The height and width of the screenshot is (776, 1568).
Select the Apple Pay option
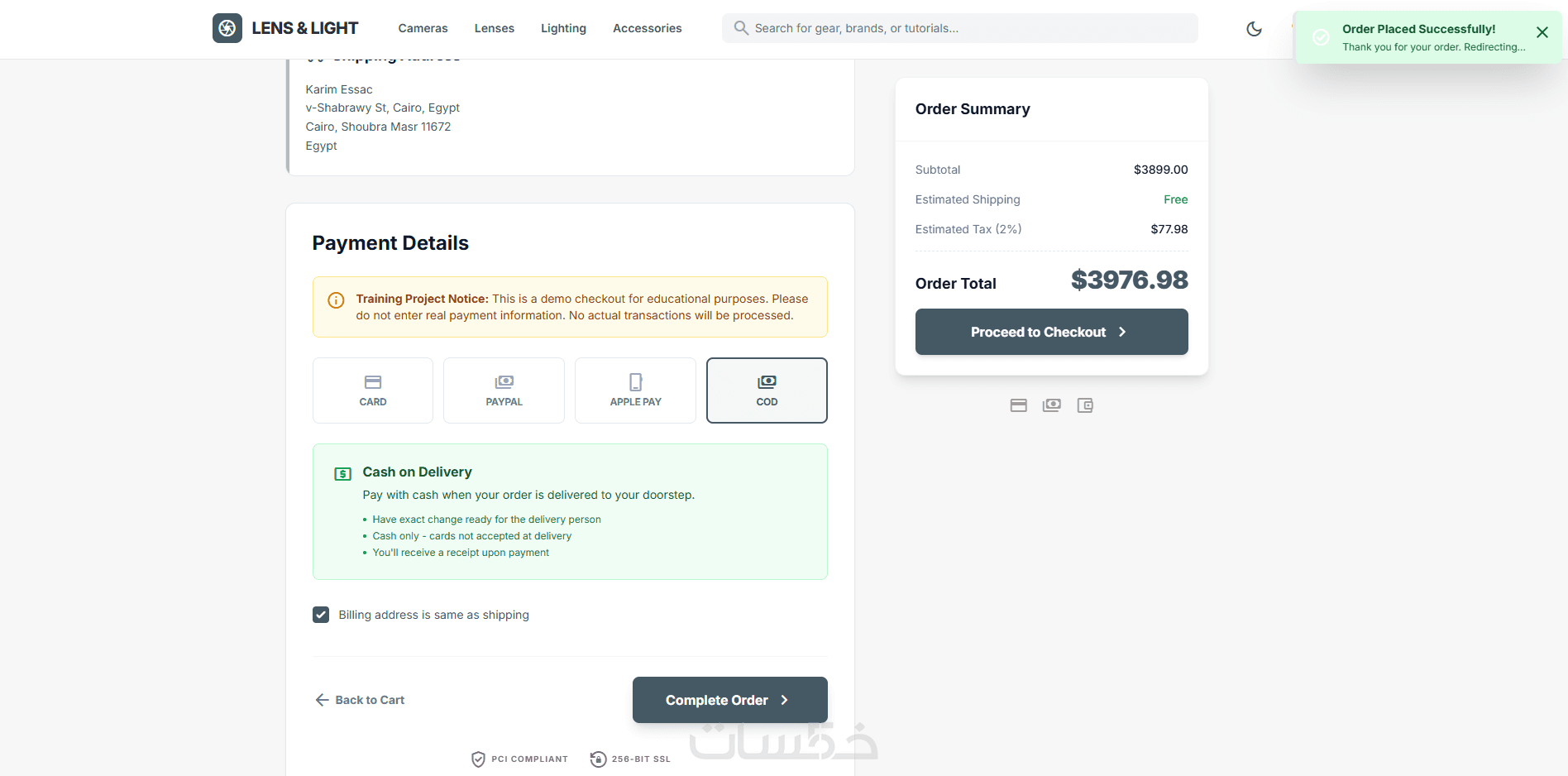click(635, 390)
